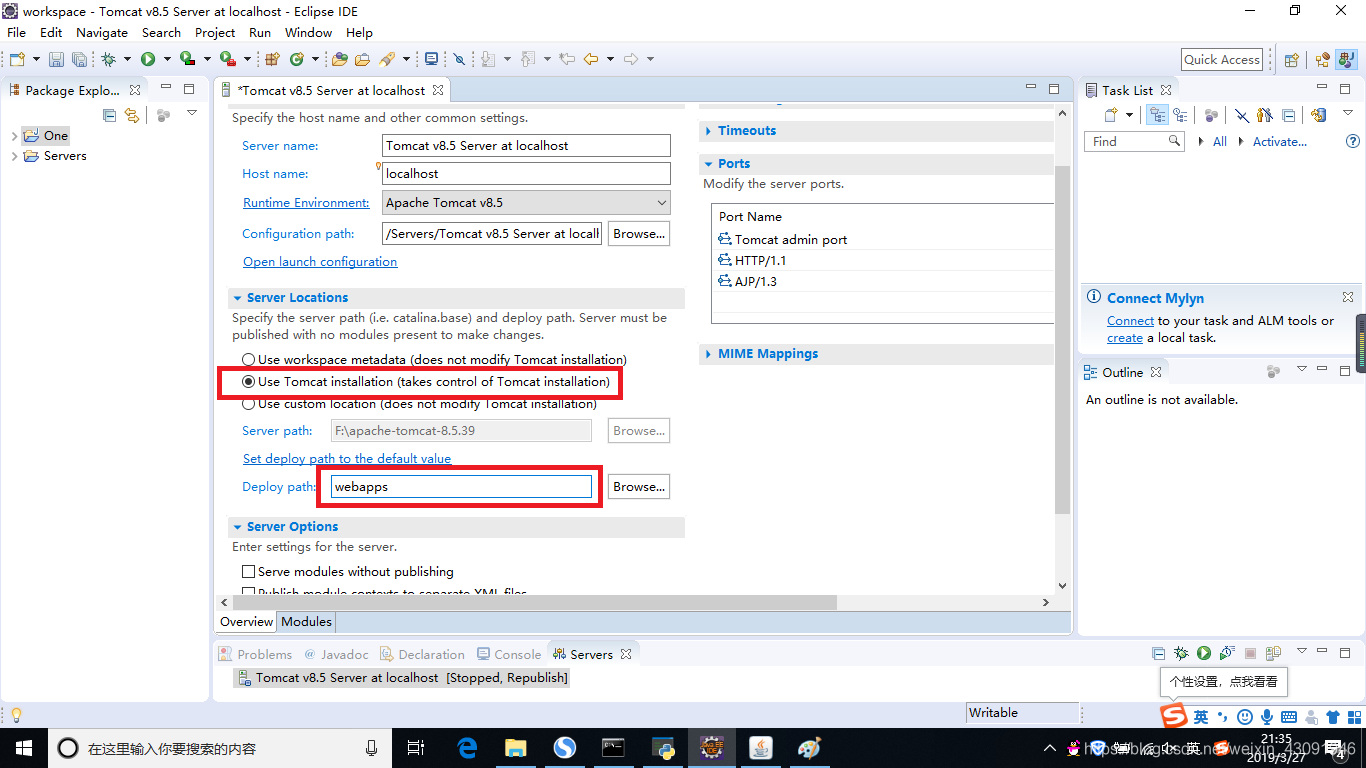Viewport: 1366px width, 768px height.
Task: Click the Connect link in Connect Mylyn
Action: pos(1130,320)
